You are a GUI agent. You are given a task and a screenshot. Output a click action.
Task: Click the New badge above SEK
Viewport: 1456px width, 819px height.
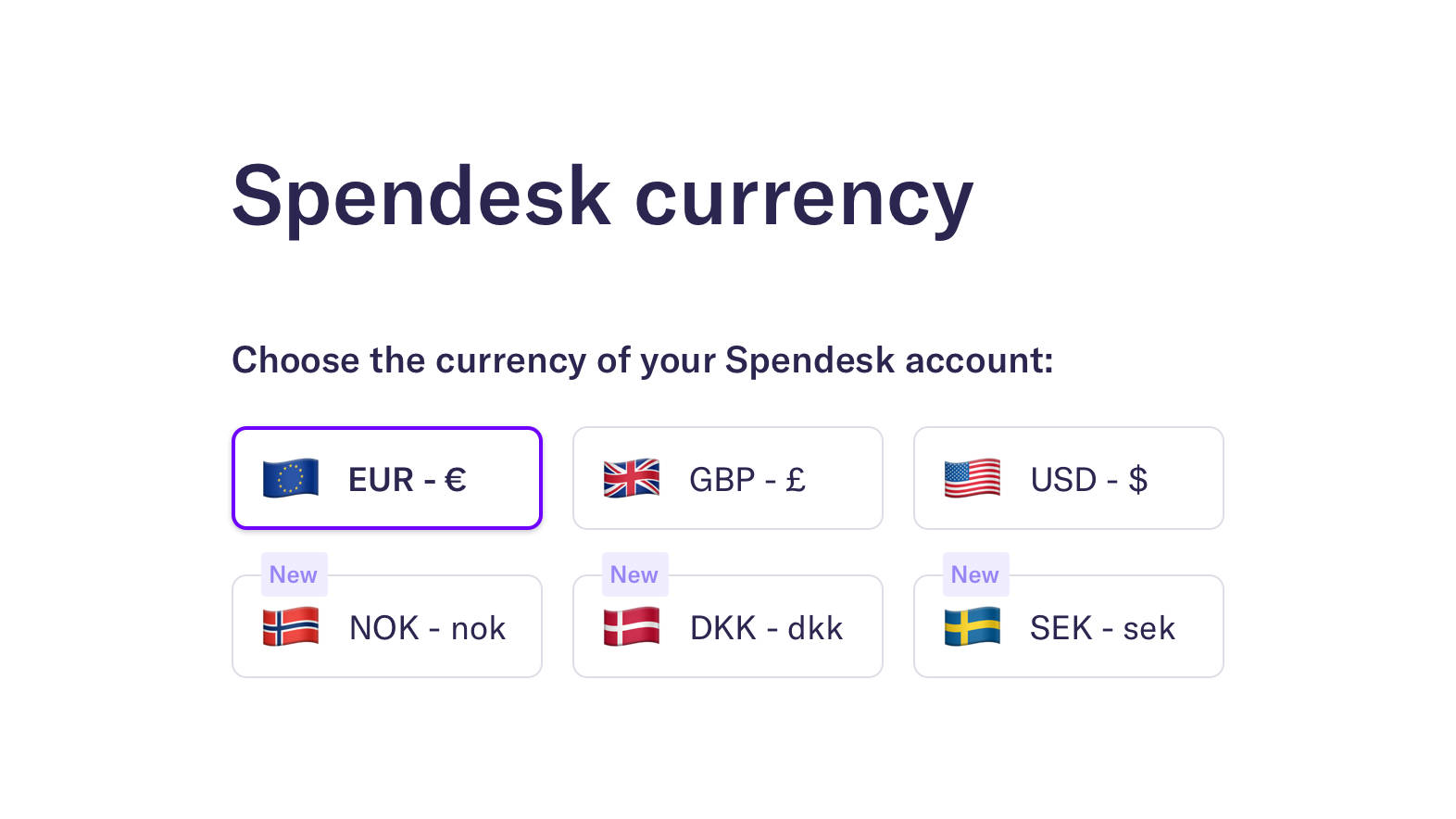(975, 574)
